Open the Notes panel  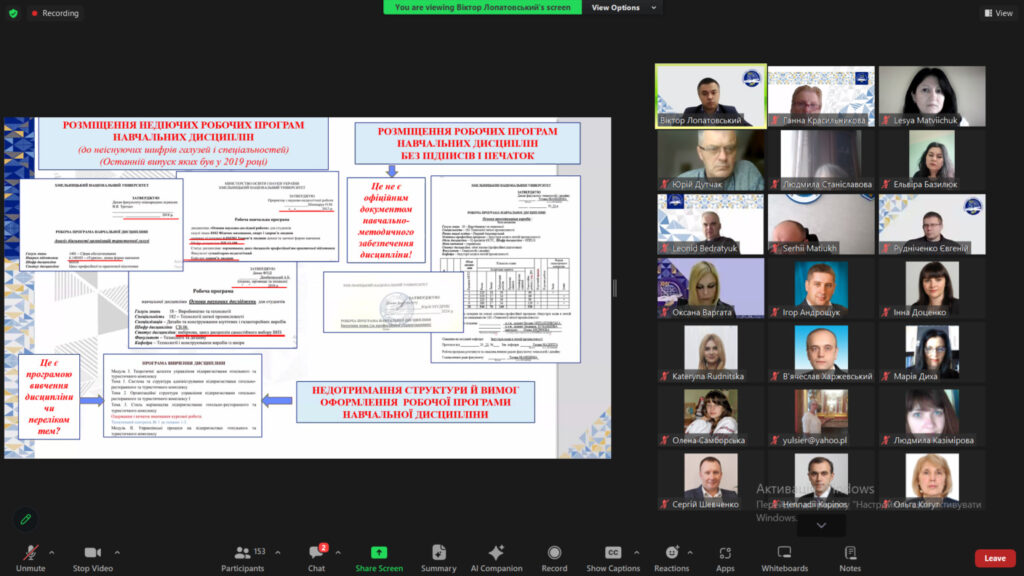[x=850, y=557]
